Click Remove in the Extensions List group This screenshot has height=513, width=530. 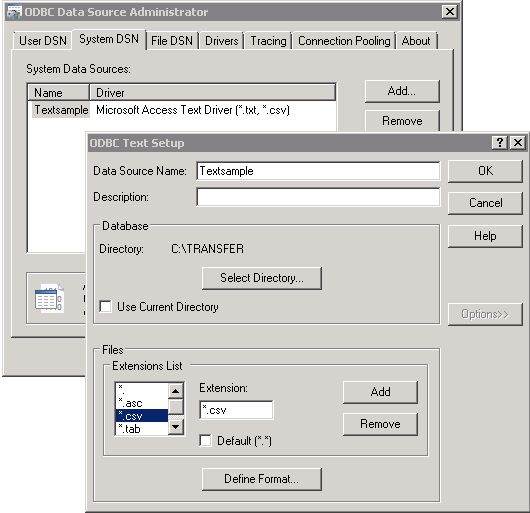click(x=380, y=424)
